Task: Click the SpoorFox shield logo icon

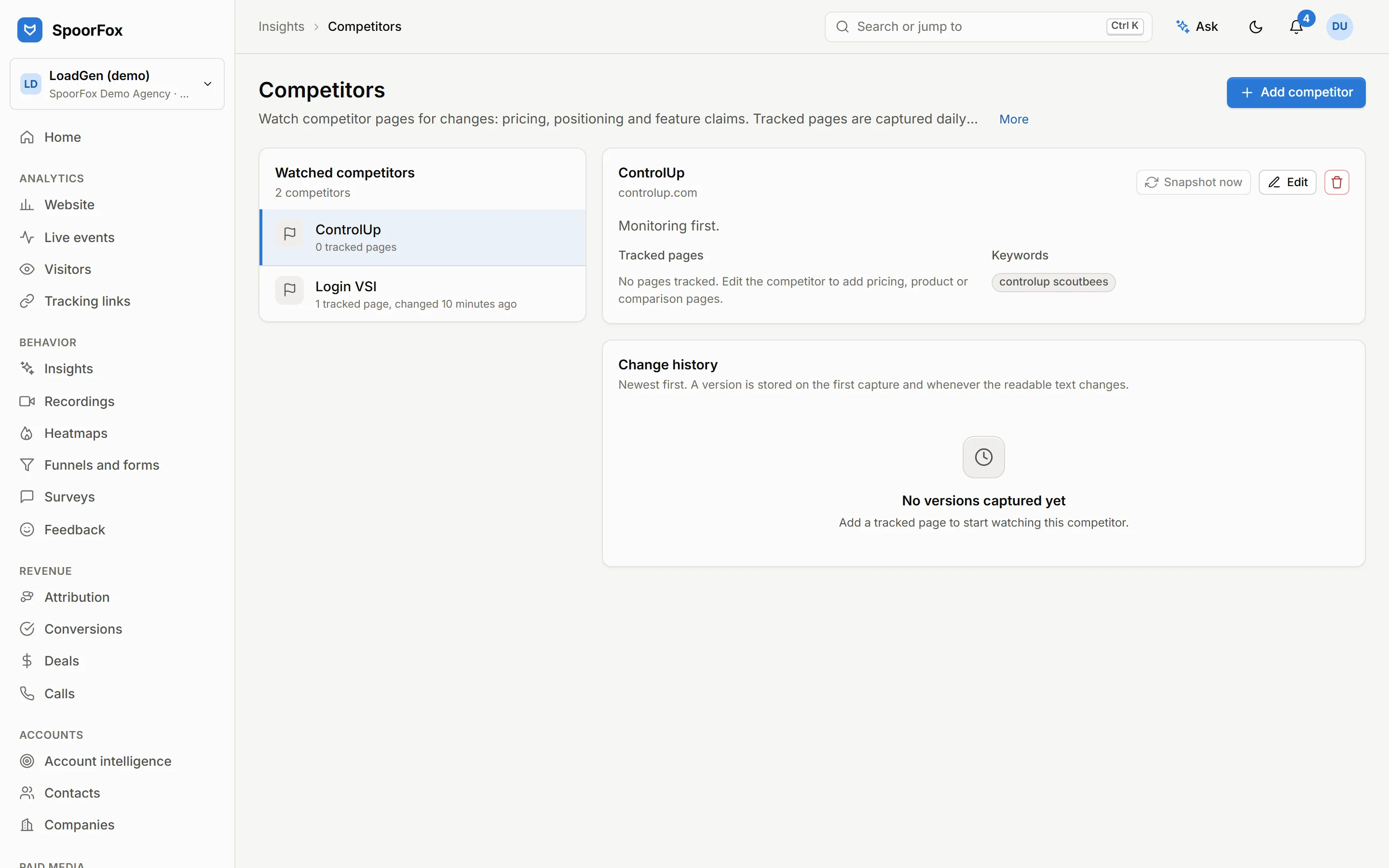Action: click(30, 30)
